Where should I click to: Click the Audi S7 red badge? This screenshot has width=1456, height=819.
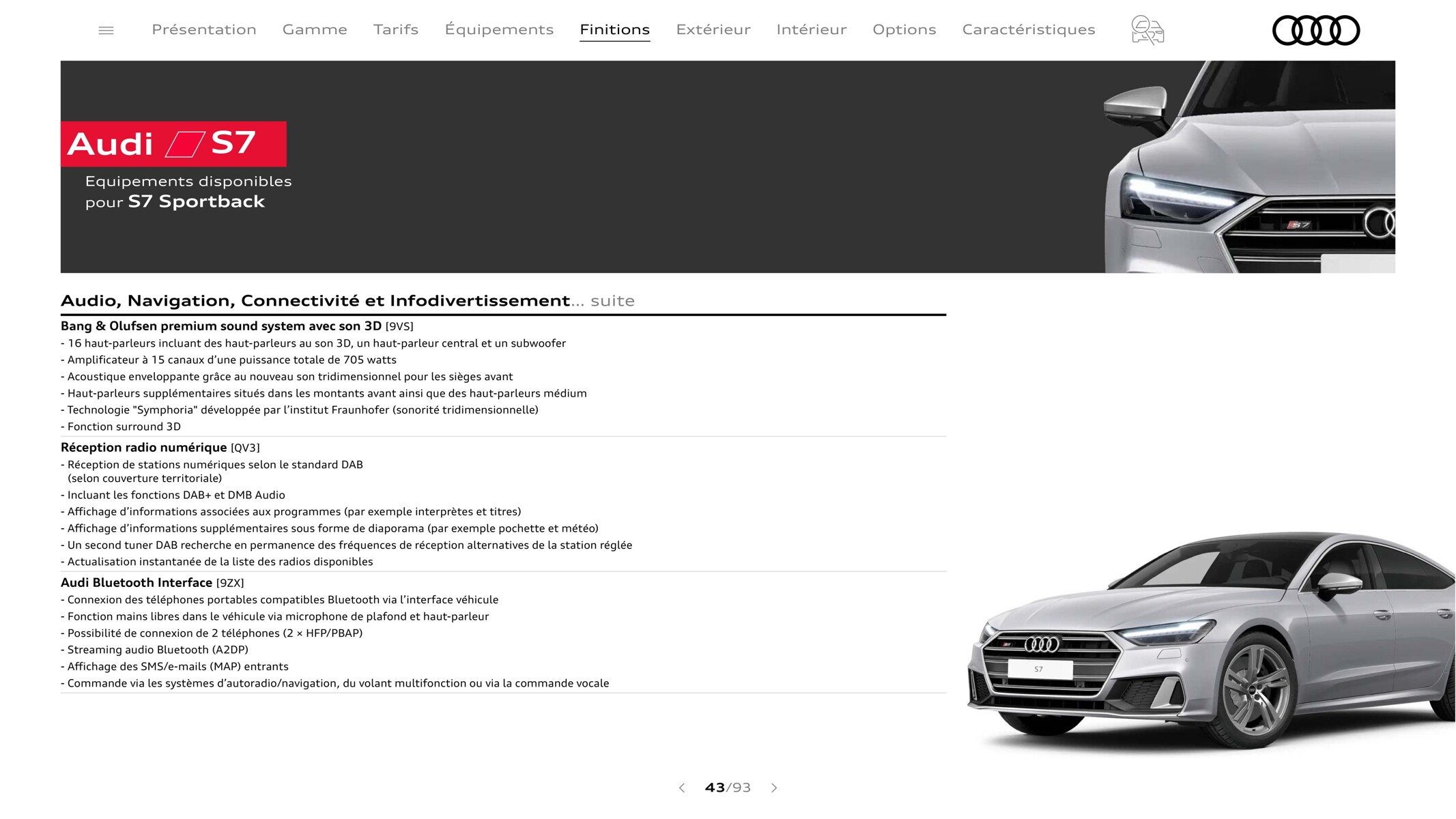(173, 144)
